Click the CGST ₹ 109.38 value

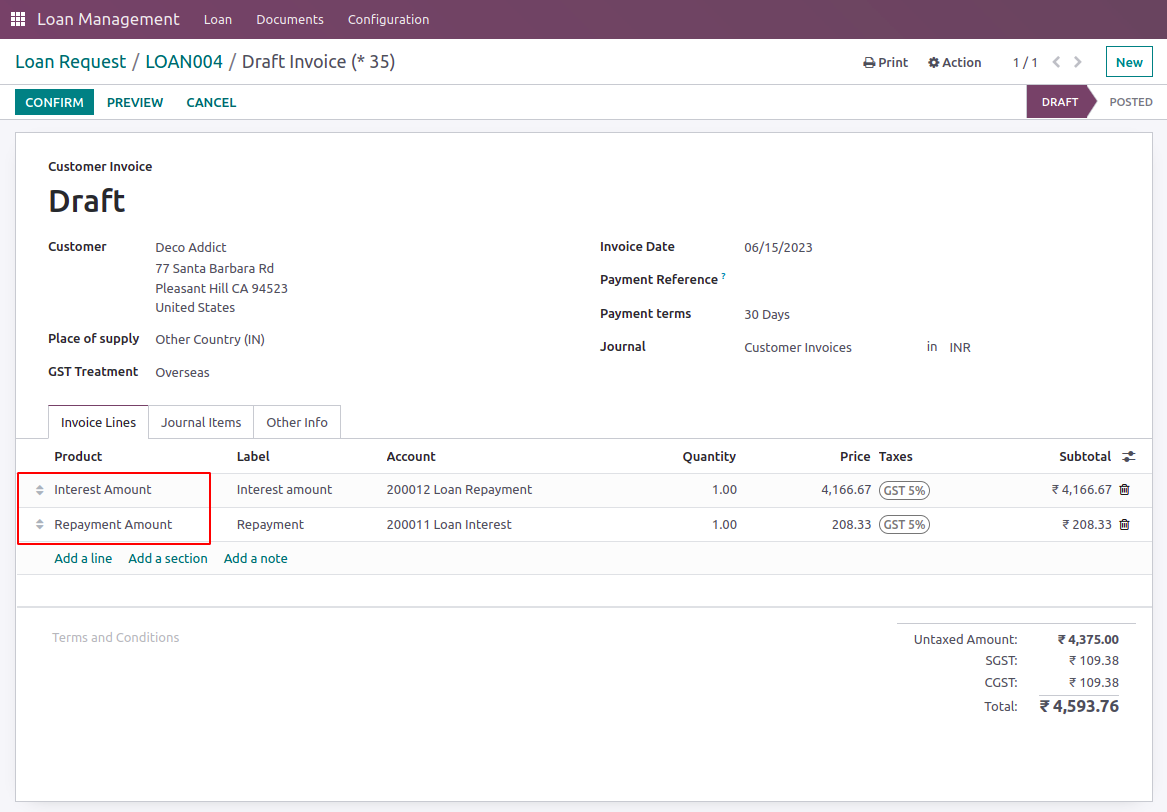coord(1094,682)
